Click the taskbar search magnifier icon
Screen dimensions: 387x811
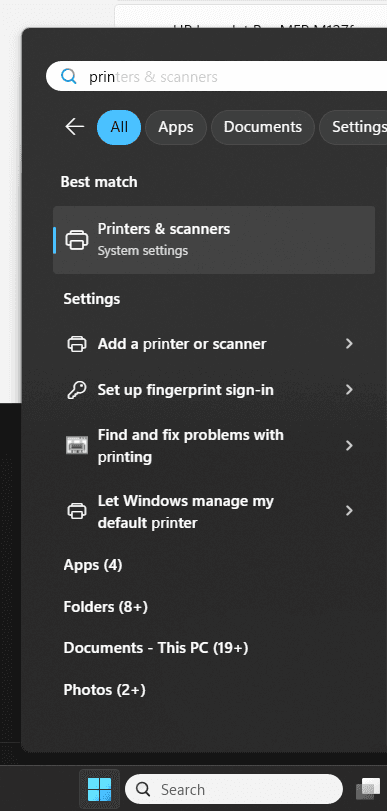coord(143,789)
